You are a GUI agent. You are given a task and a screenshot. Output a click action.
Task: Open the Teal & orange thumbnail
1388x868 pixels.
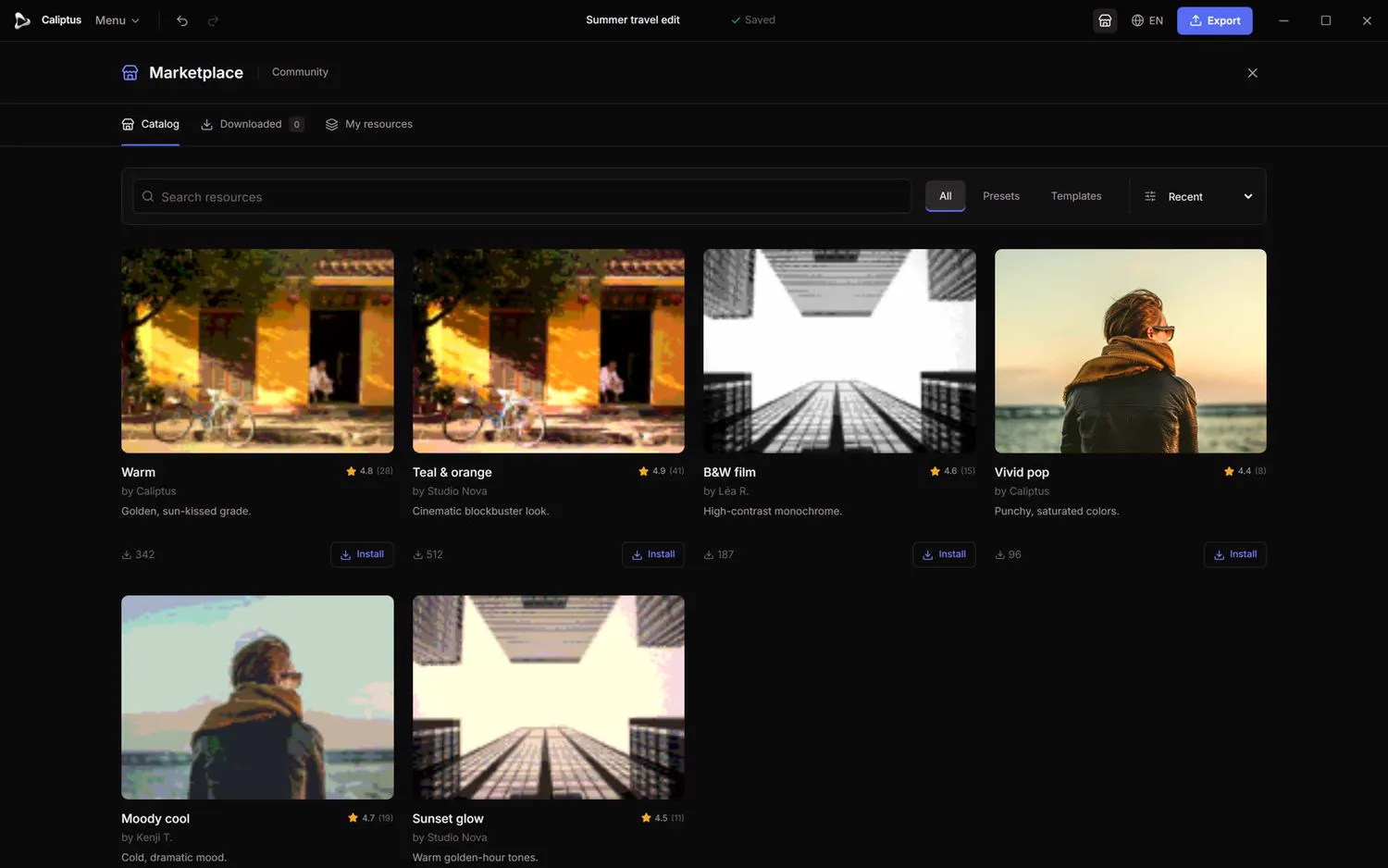(x=549, y=351)
